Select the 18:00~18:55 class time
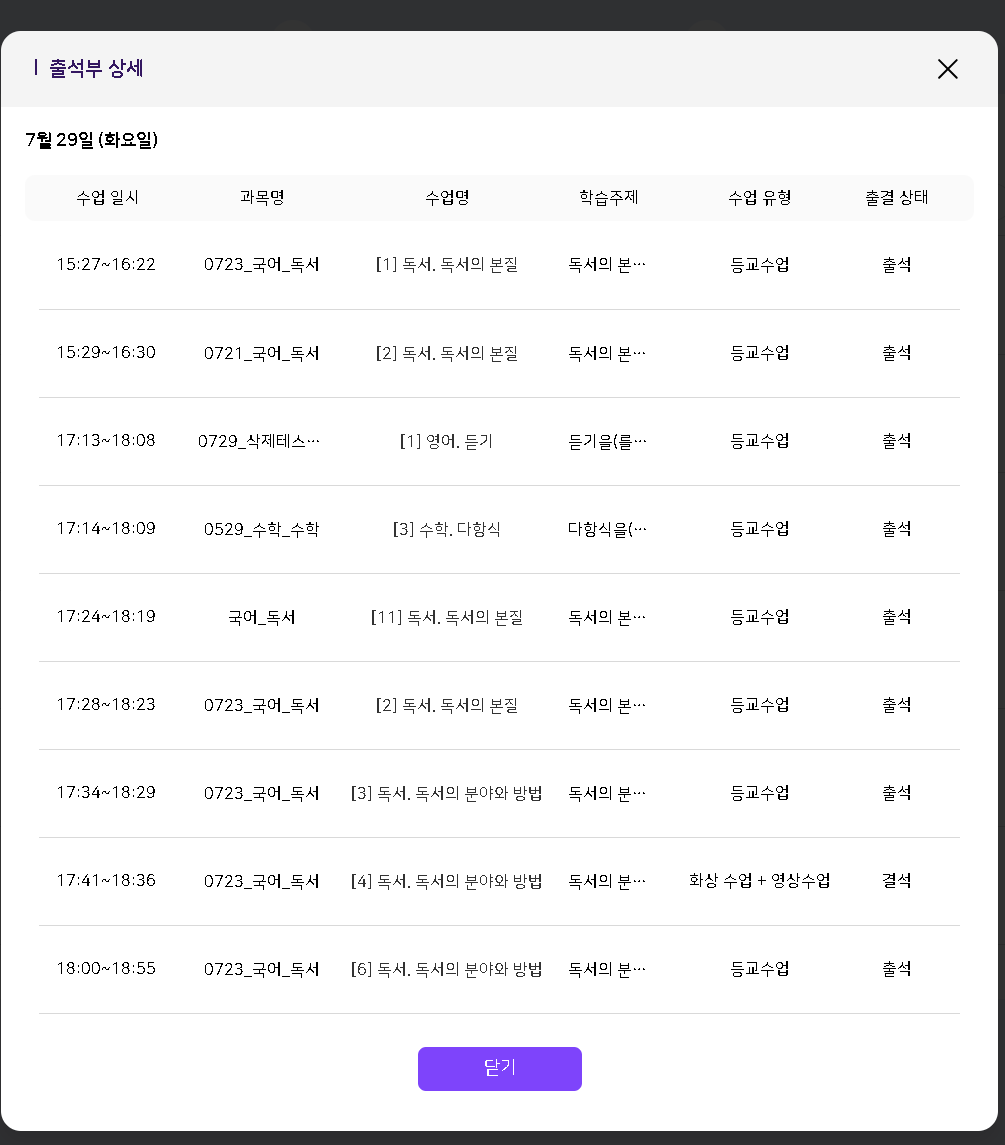Viewport: 1005px width, 1145px height. point(106,969)
